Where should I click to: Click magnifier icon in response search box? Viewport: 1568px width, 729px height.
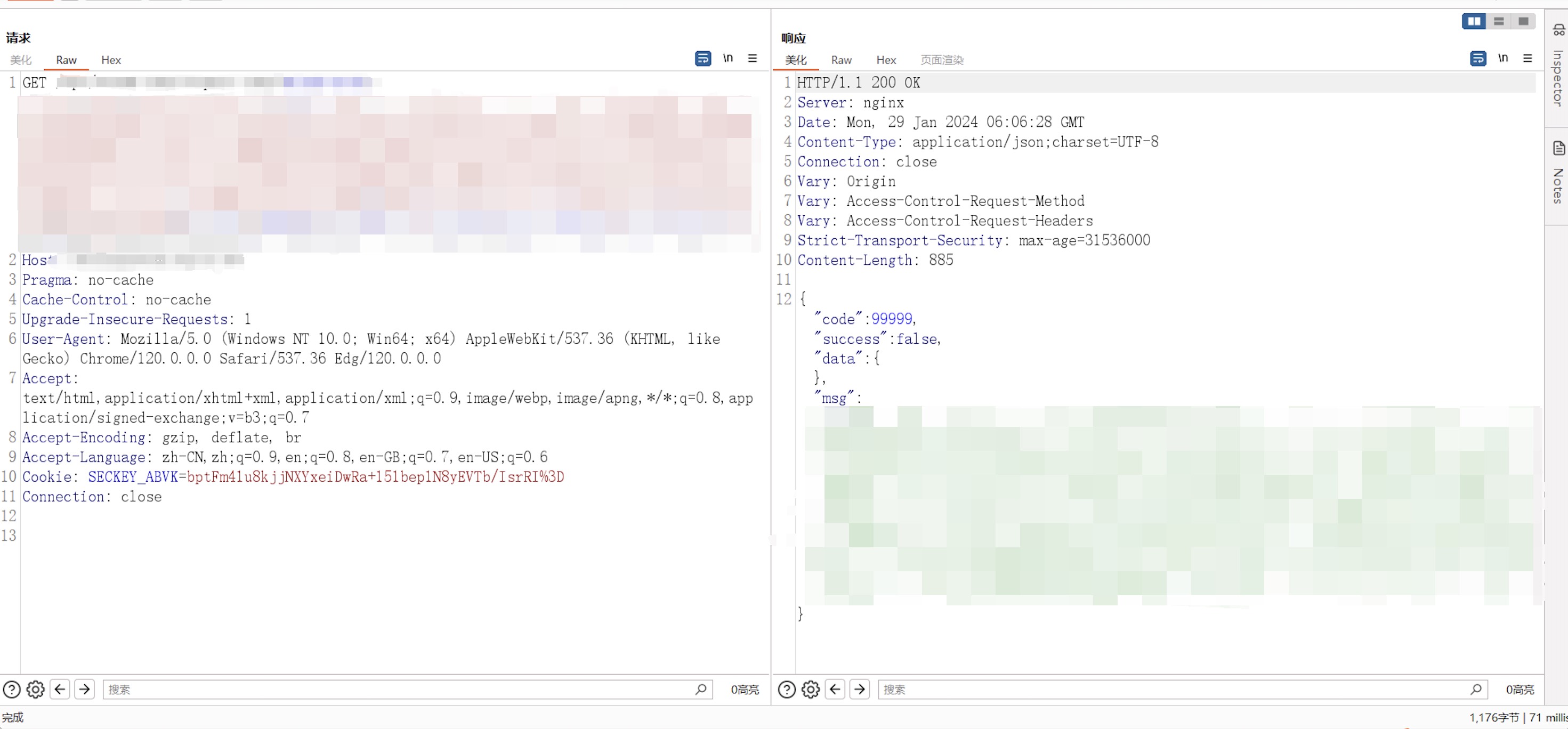click(x=1475, y=690)
